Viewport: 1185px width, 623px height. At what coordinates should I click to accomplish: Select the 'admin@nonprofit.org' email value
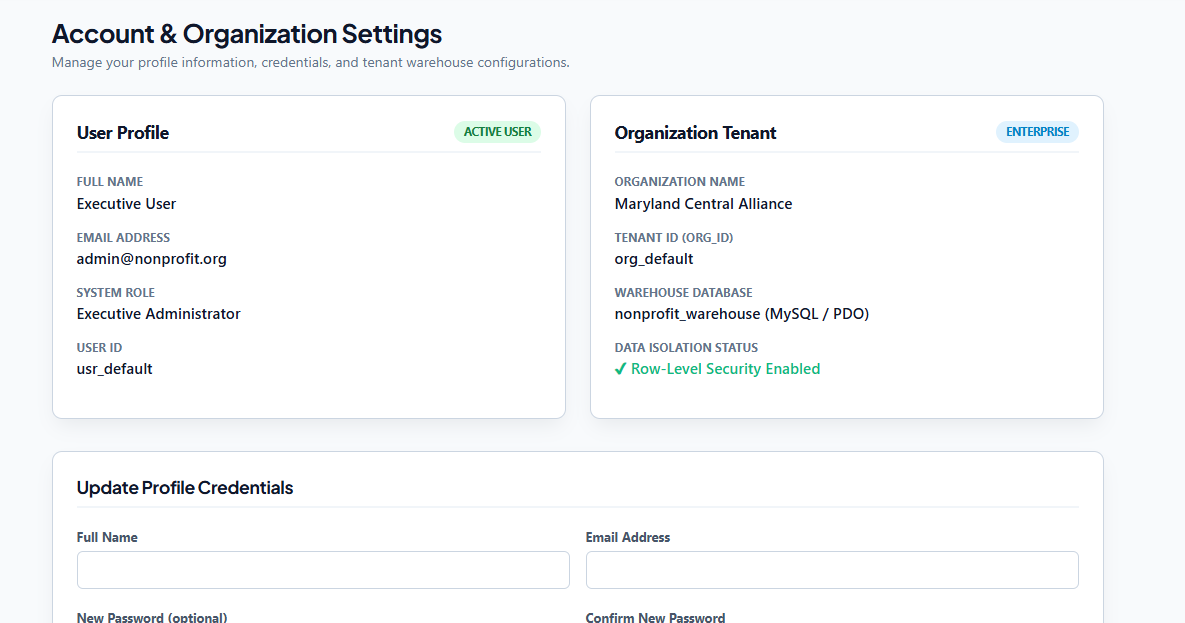tap(151, 259)
